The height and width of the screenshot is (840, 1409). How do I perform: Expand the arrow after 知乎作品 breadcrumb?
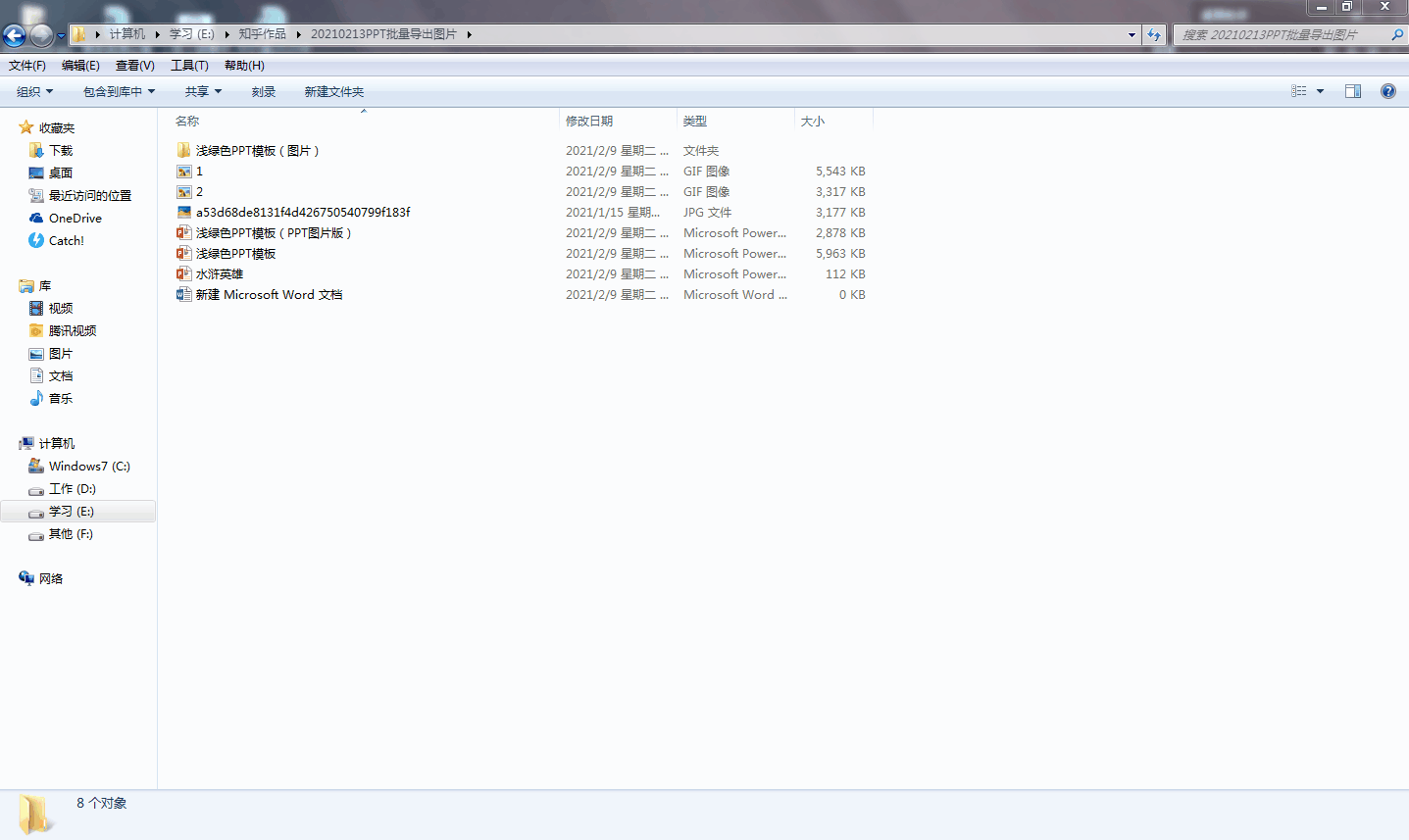click(x=298, y=34)
